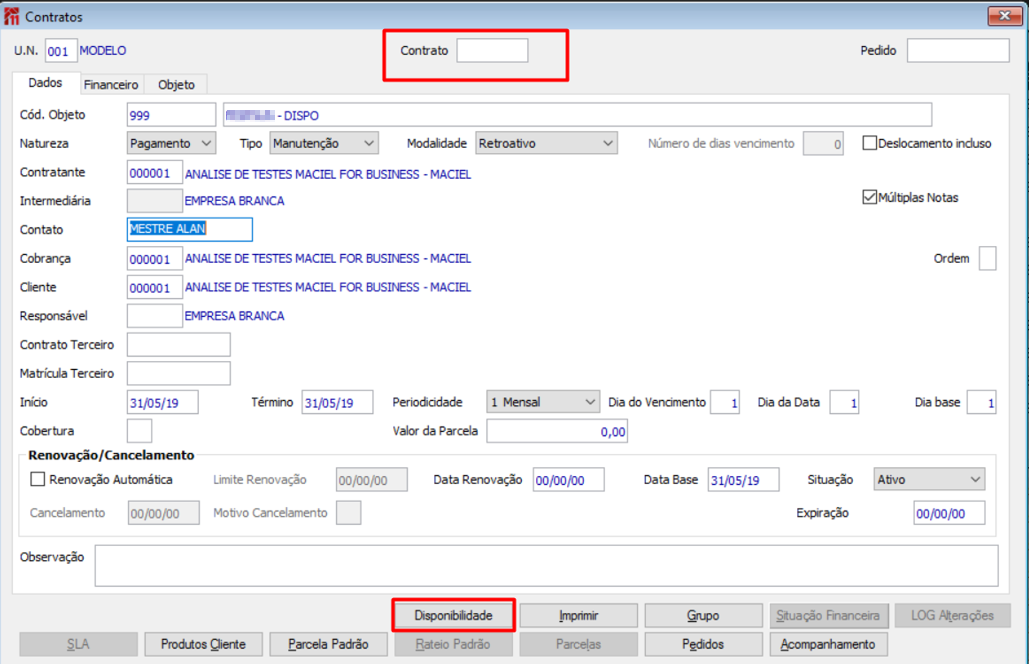Viewport: 1029px width, 664px height.
Task: Click the Pedidos button
Action: click(x=703, y=644)
